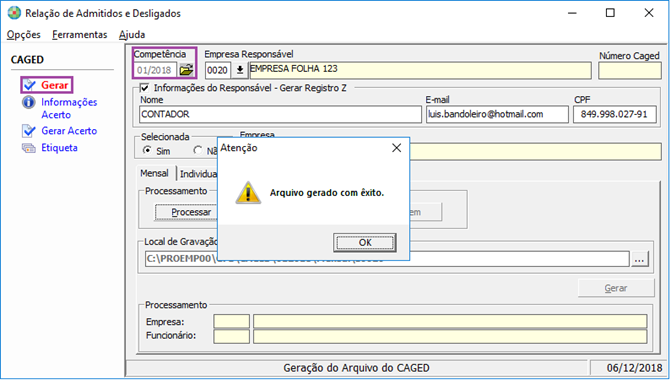
Task: Confirm the dialog with OK button
Action: [x=365, y=243]
